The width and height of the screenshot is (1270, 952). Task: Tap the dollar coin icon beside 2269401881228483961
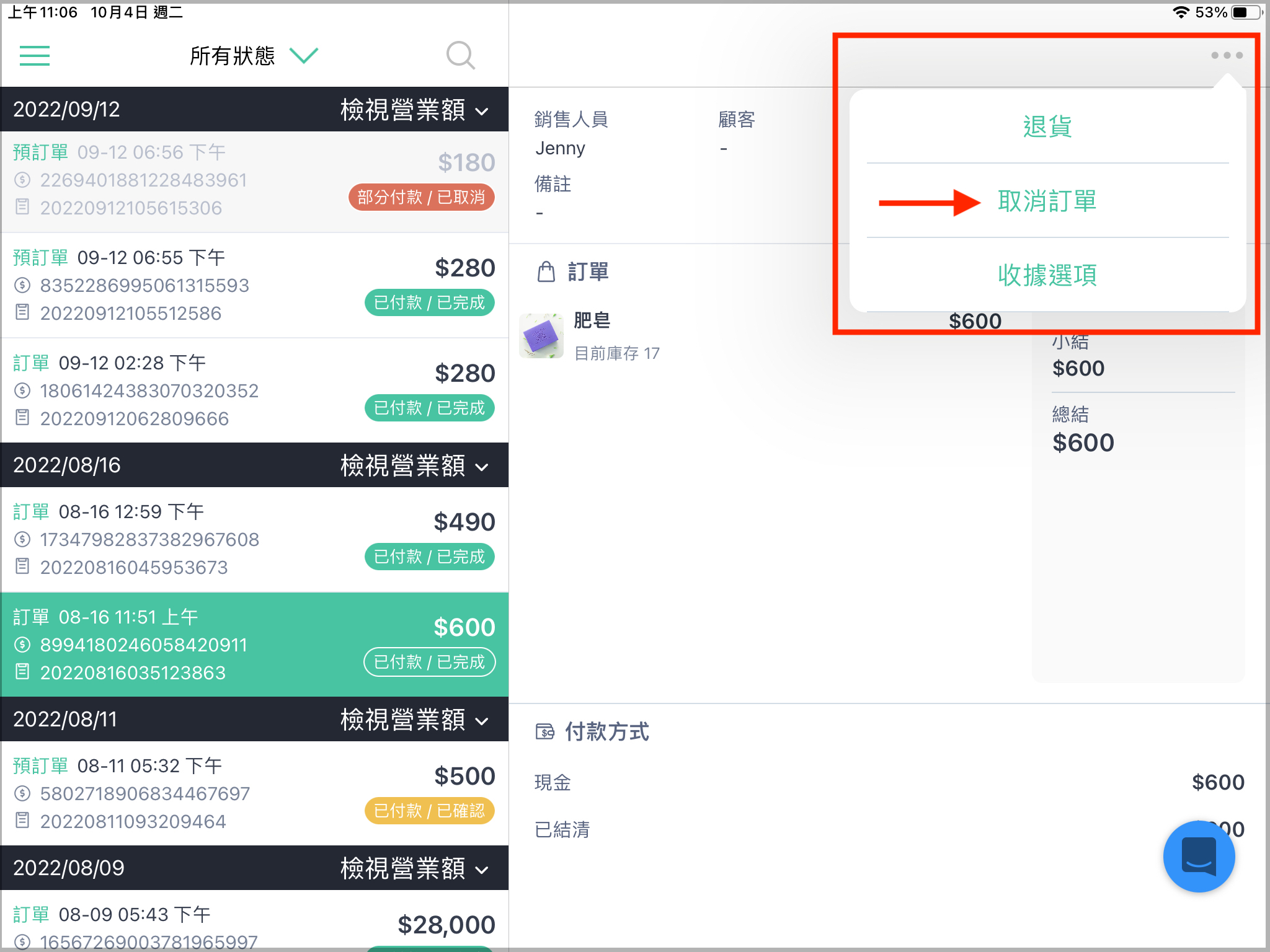coord(22,180)
